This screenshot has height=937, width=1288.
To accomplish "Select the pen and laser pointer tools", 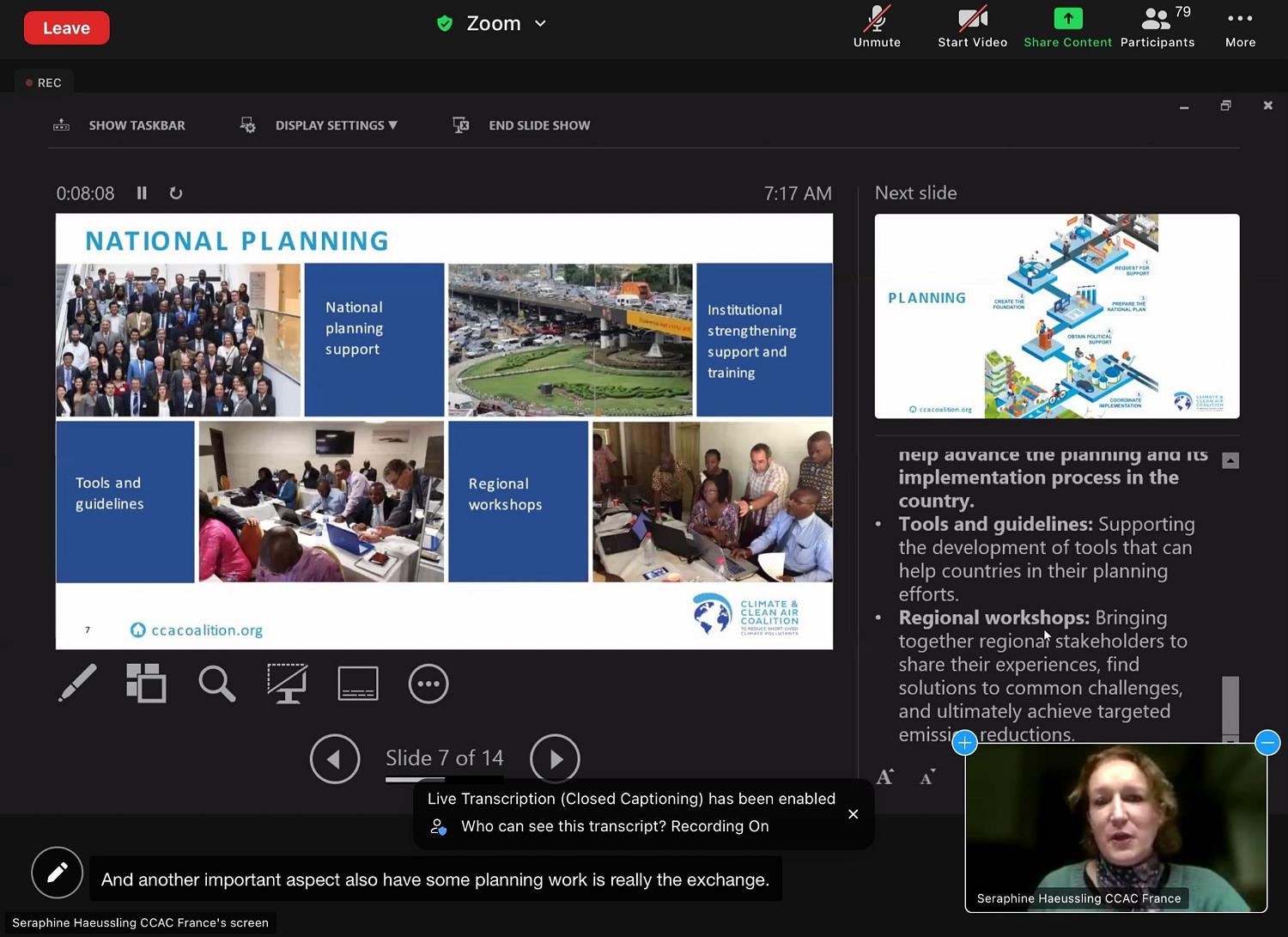I will coord(77,684).
